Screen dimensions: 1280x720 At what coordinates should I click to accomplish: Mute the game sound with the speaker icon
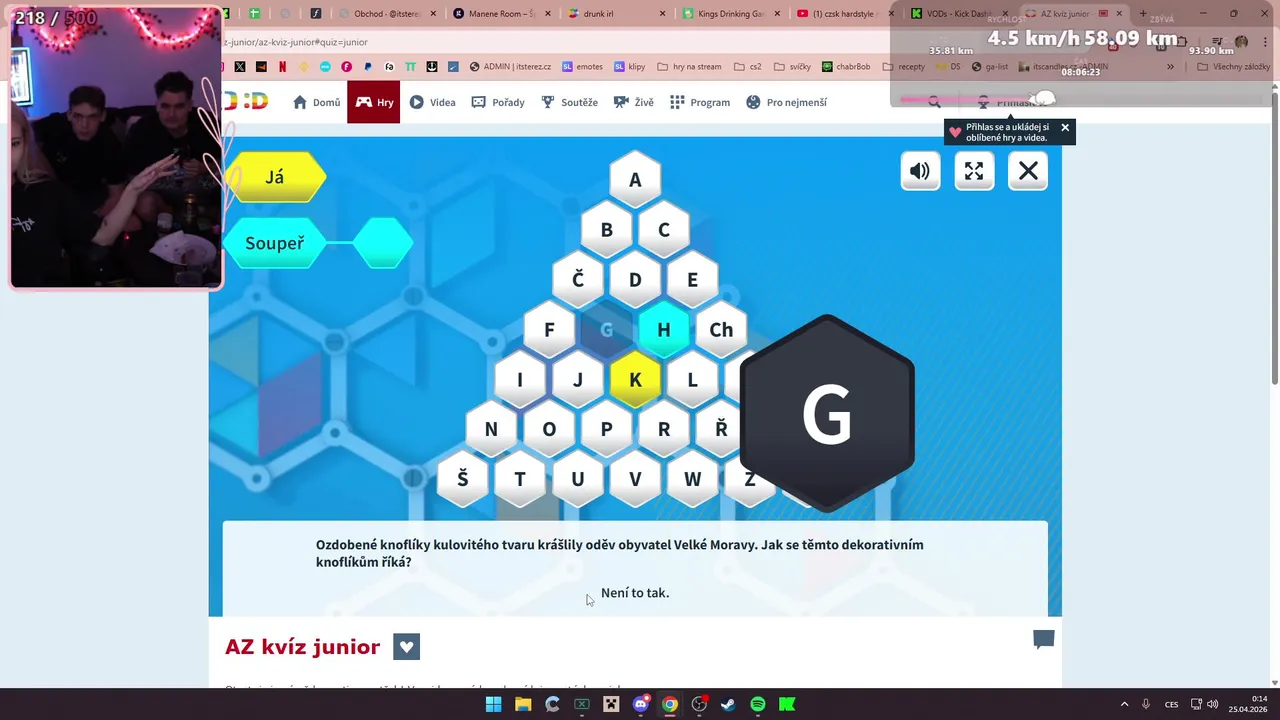920,171
